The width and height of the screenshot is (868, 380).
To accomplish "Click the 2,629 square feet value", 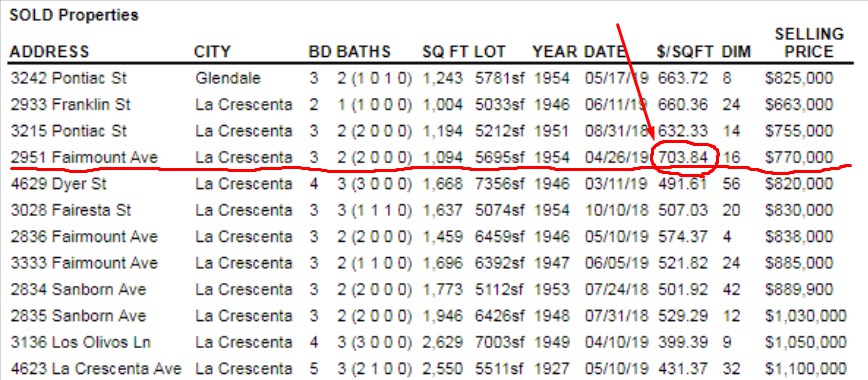I will pyautogui.click(x=443, y=342).
